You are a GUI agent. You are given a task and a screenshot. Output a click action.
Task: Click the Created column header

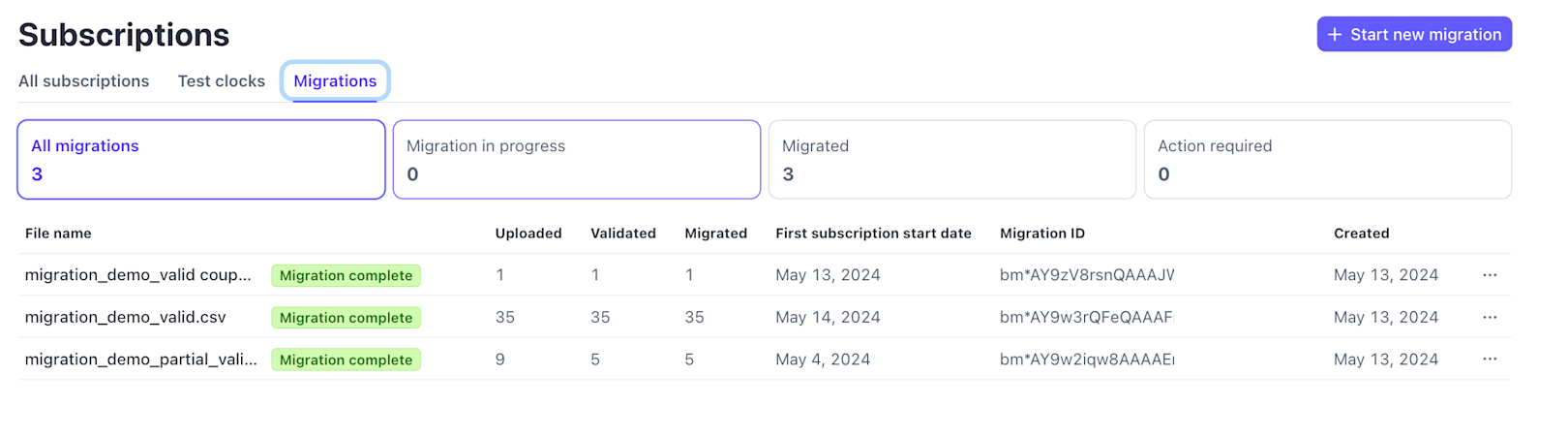coord(1361,234)
